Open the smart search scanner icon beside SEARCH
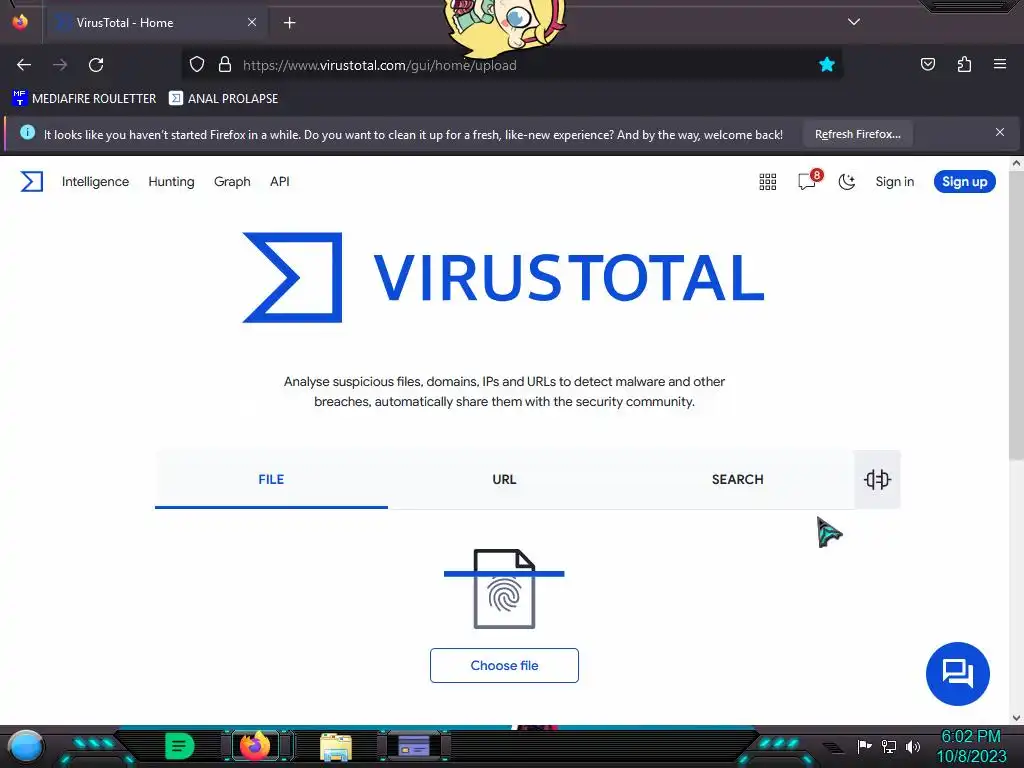 [877, 479]
